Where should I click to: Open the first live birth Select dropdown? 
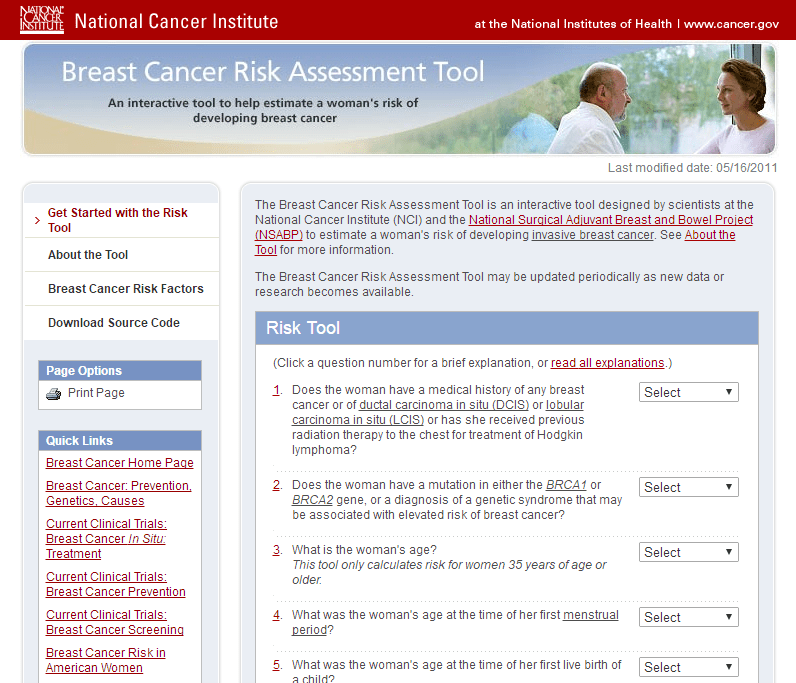pyautogui.click(x=688, y=667)
